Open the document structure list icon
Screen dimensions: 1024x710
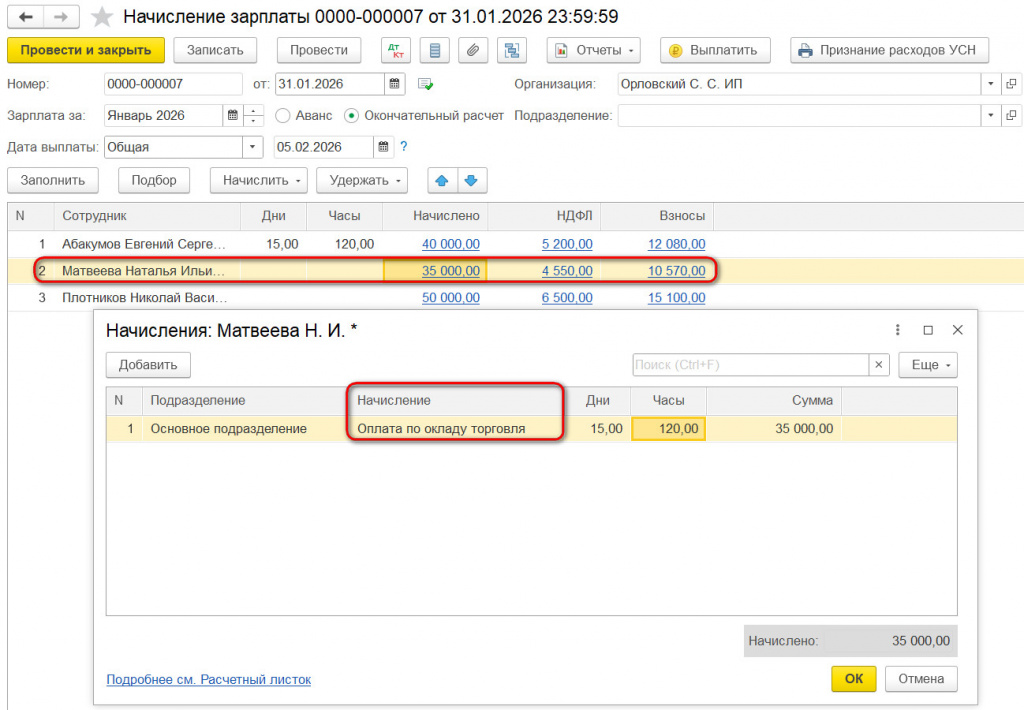[435, 50]
